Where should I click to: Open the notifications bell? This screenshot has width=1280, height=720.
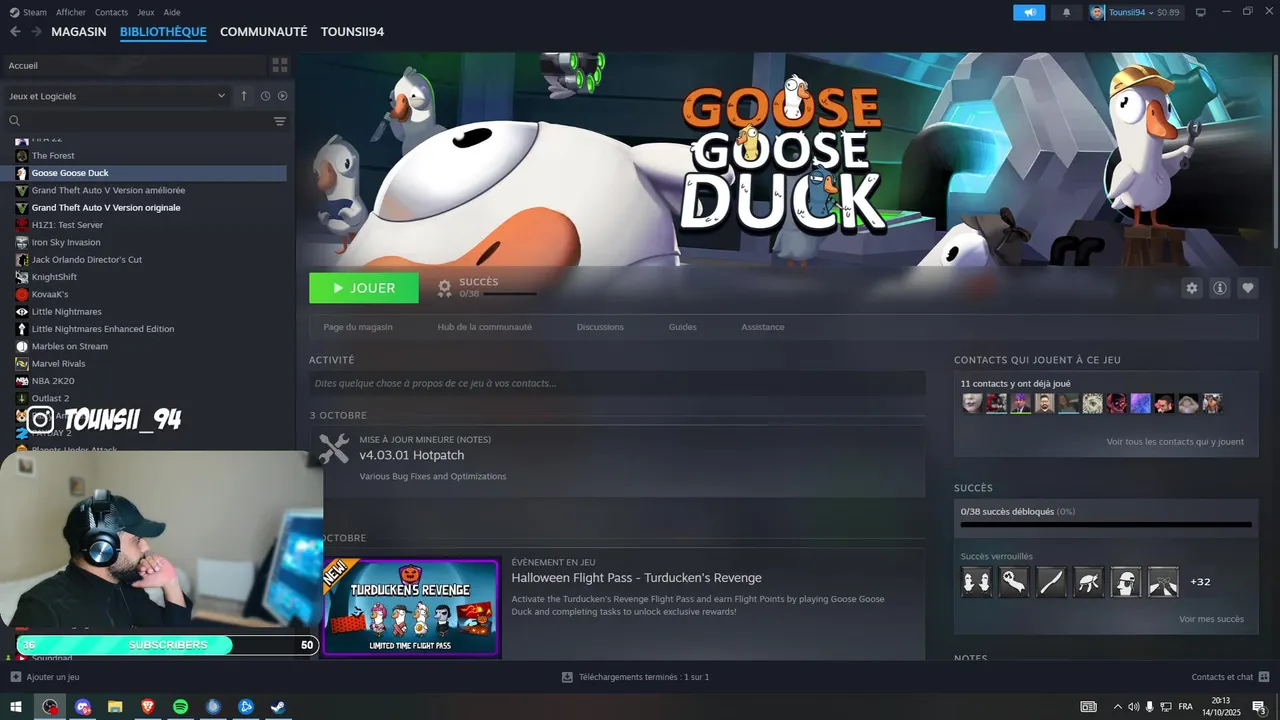(1066, 12)
